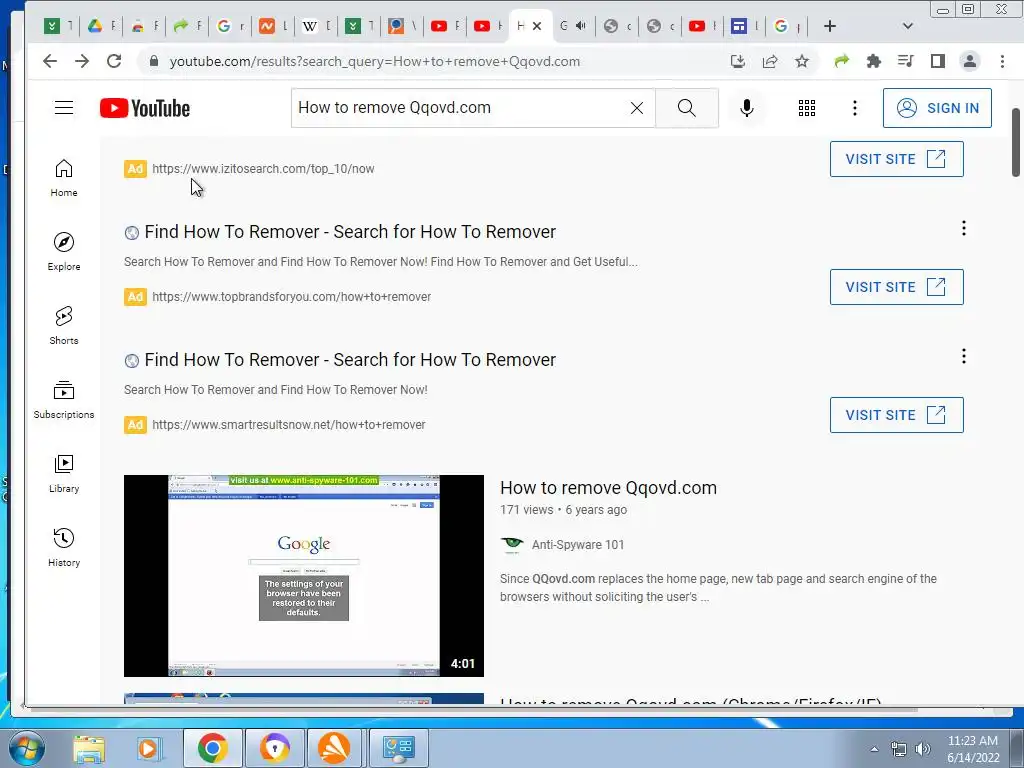Click the browser address bar URL
The image size is (1024, 768).
(x=375, y=61)
